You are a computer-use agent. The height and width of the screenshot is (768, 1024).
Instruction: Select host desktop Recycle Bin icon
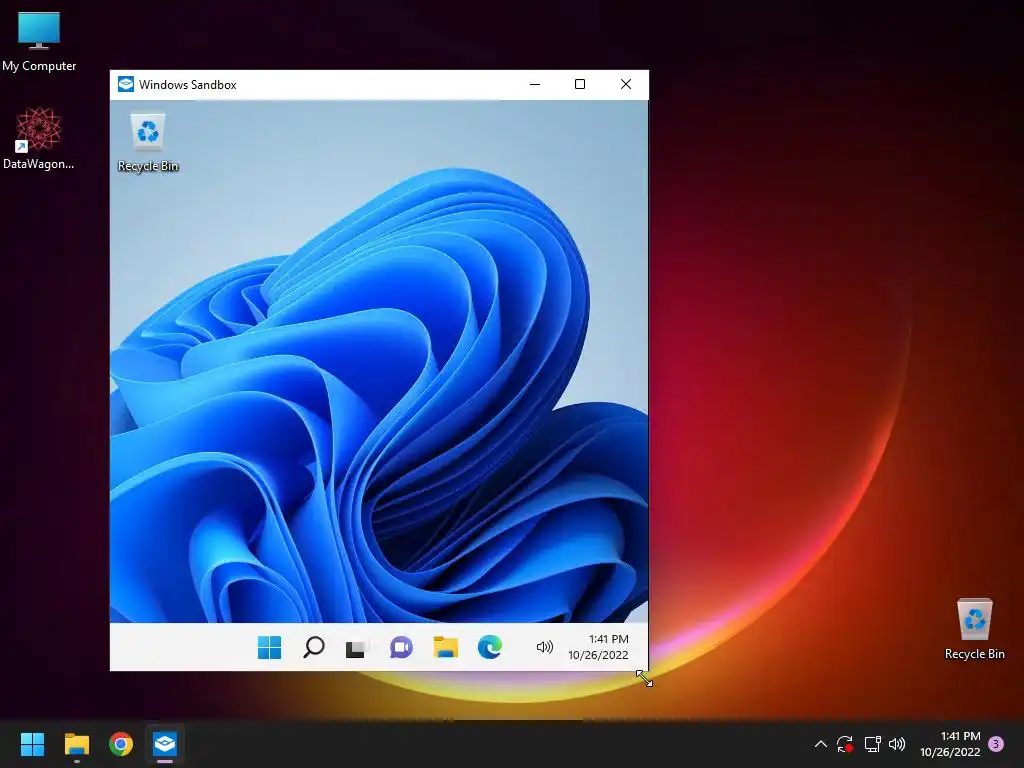(974, 629)
